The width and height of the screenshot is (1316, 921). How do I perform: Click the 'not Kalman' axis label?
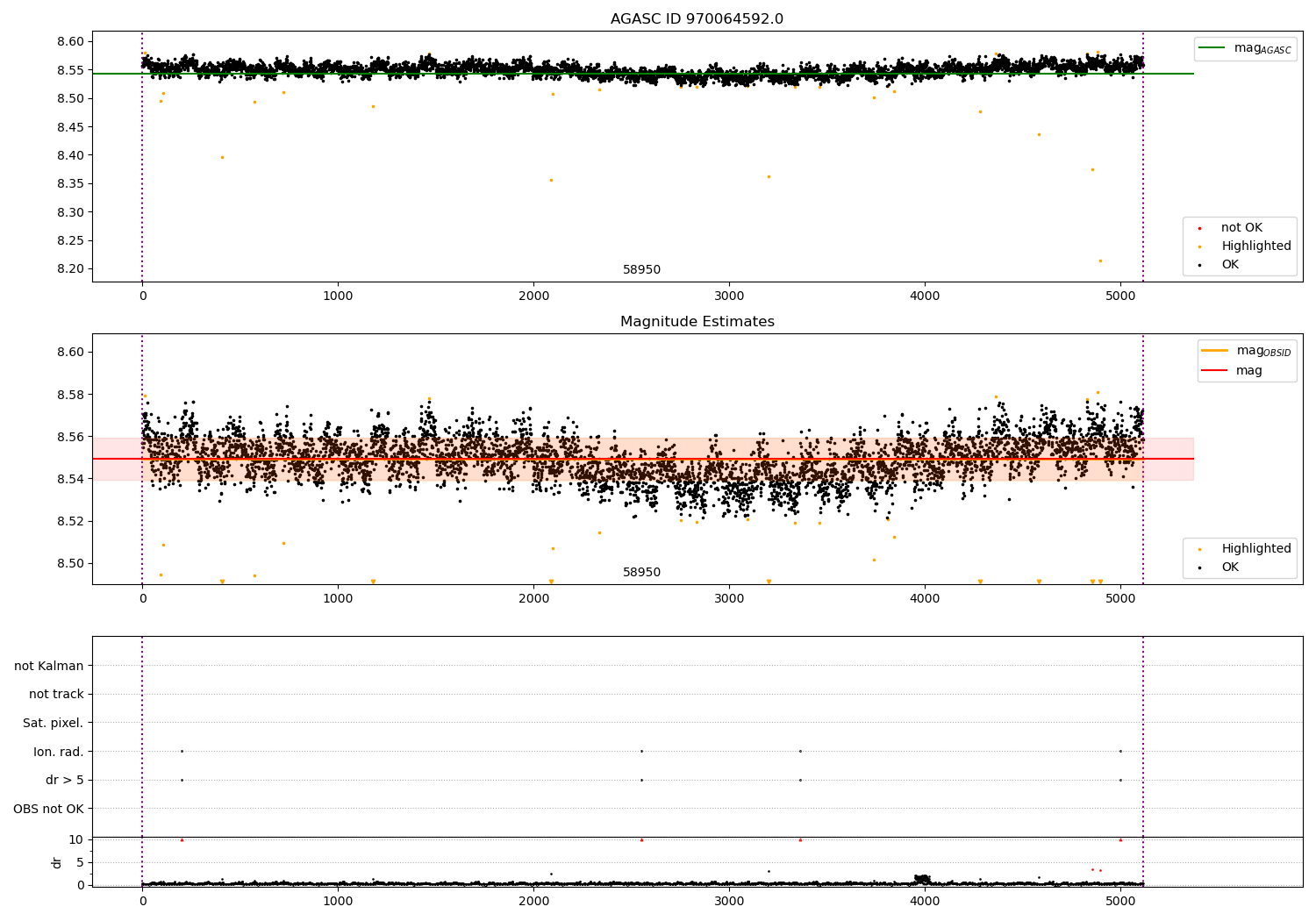pos(49,666)
